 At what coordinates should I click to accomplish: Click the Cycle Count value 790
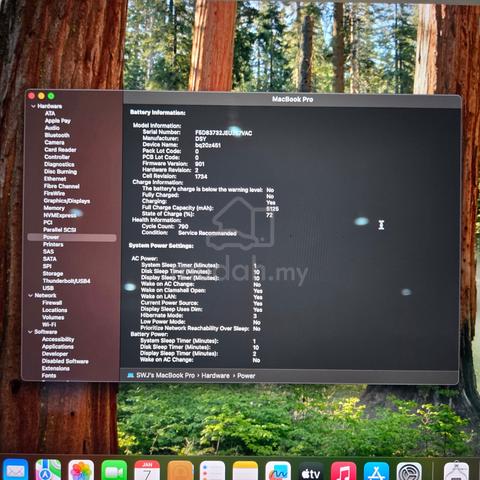pyautogui.click(x=183, y=227)
